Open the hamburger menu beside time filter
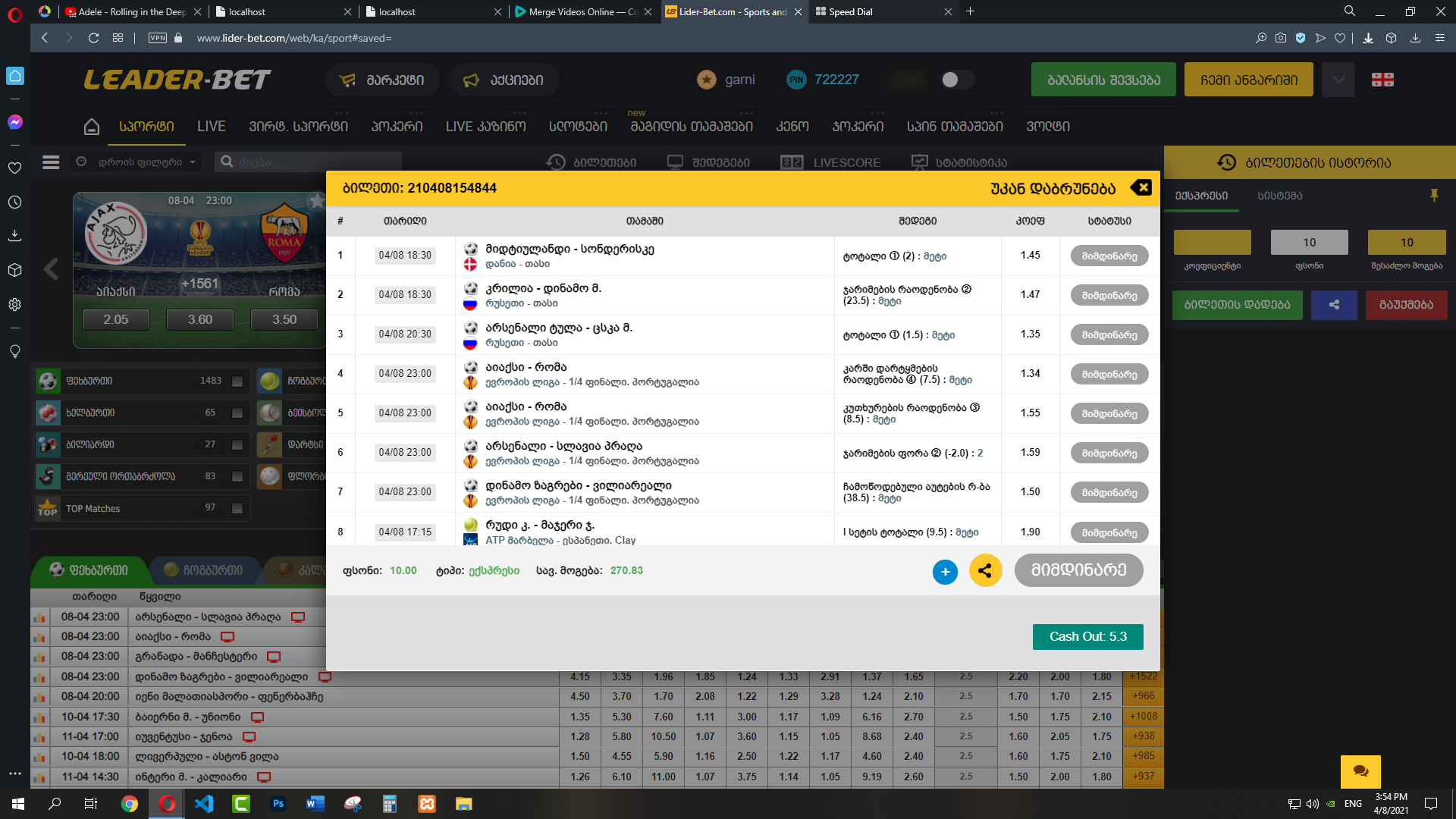The width and height of the screenshot is (1456, 819). click(x=51, y=162)
